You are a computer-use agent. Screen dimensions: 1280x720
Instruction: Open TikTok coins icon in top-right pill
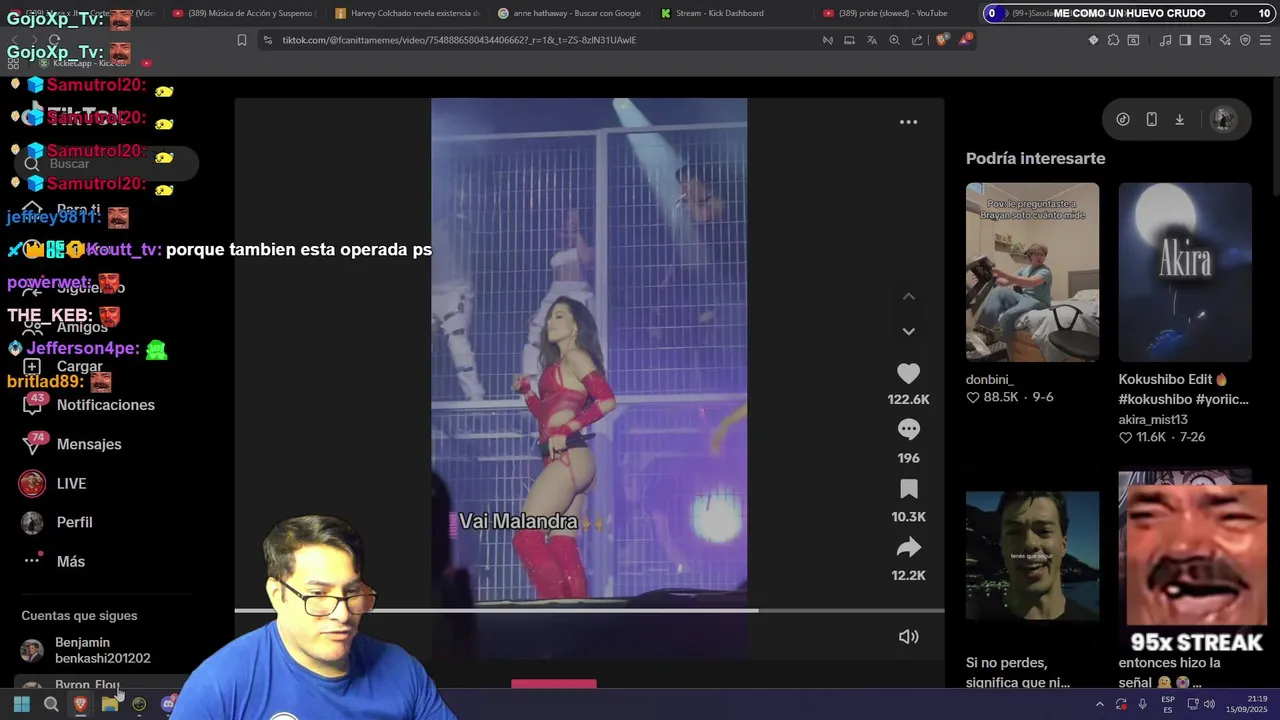pos(1123,119)
